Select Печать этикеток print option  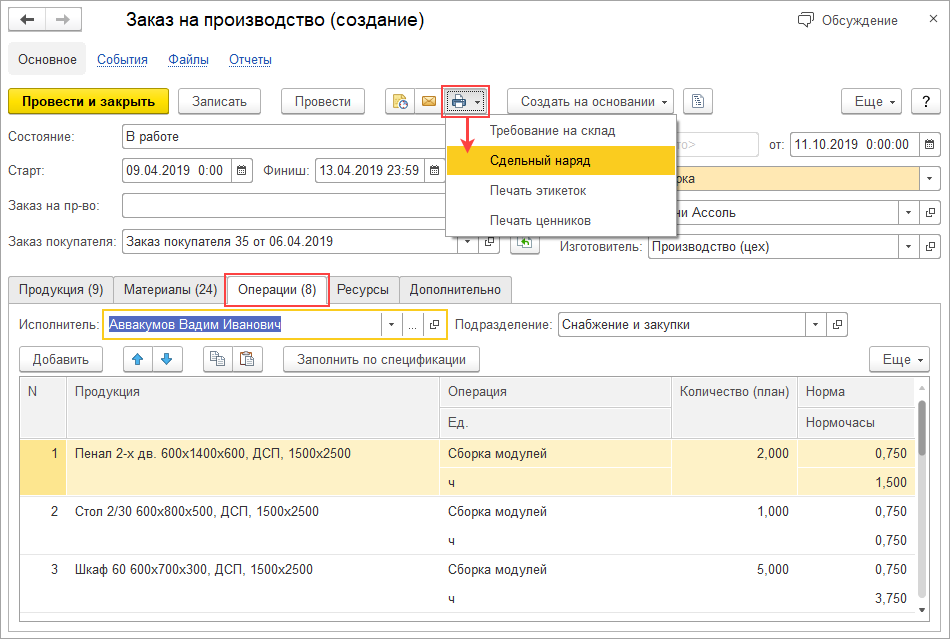pyautogui.click(x=561, y=191)
